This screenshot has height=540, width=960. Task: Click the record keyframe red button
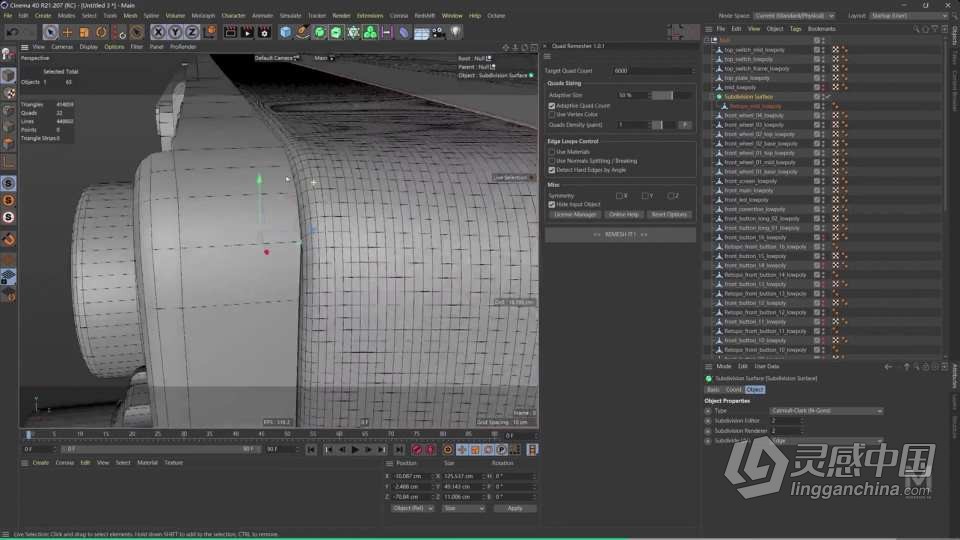pos(416,450)
